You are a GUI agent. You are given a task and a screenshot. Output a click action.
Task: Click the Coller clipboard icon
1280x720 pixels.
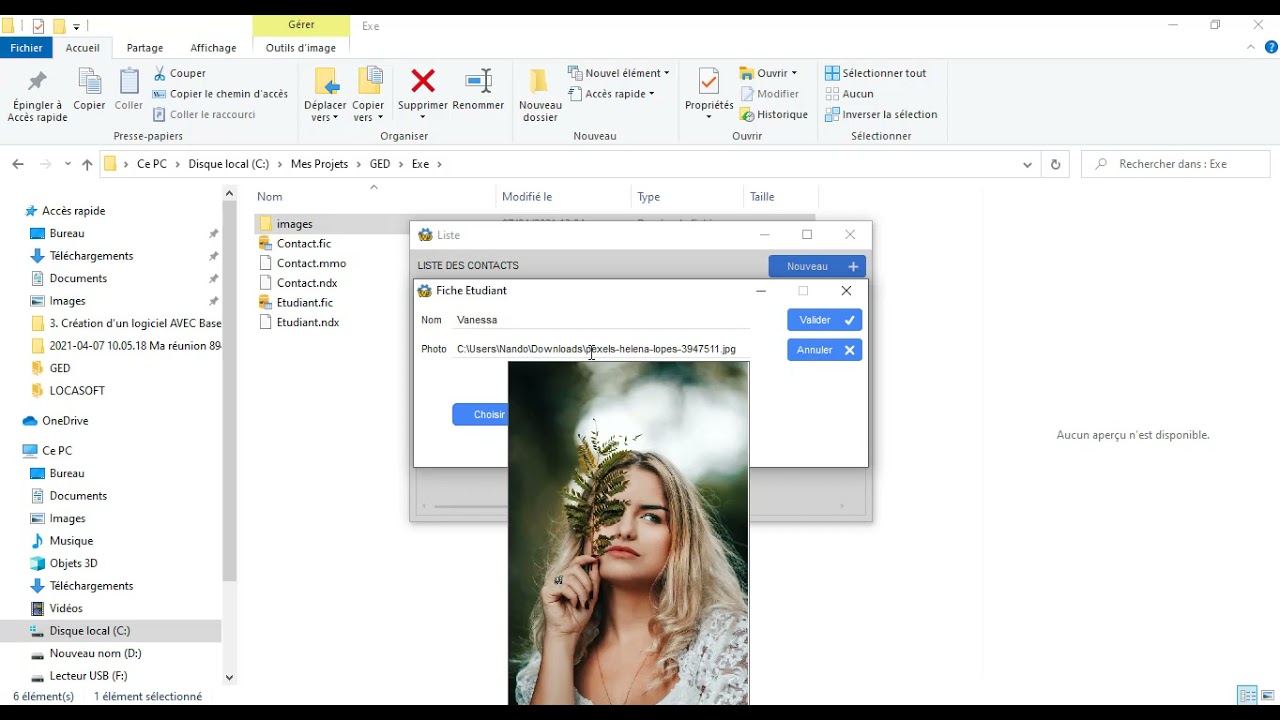(129, 82)
